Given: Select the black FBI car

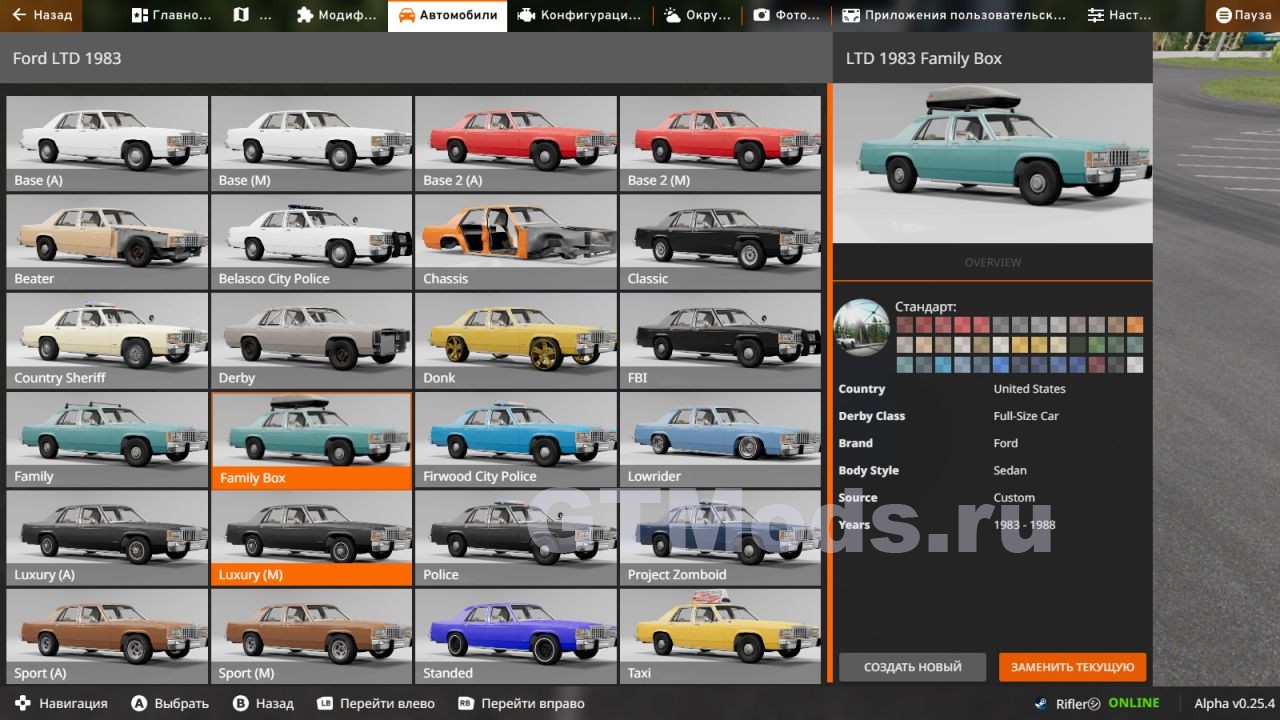Looking at the screenshot, I should [x=720, y=340].
